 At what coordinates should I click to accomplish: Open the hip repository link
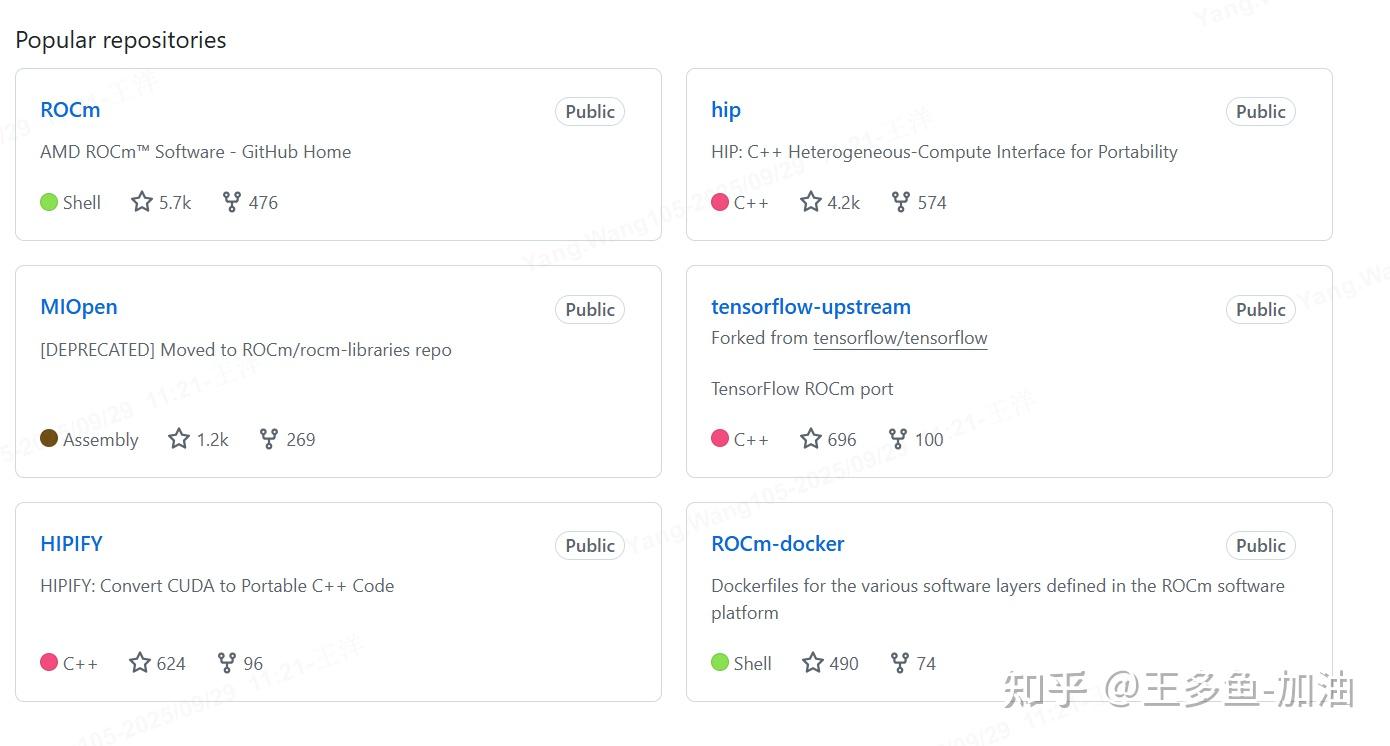[726, 110]
